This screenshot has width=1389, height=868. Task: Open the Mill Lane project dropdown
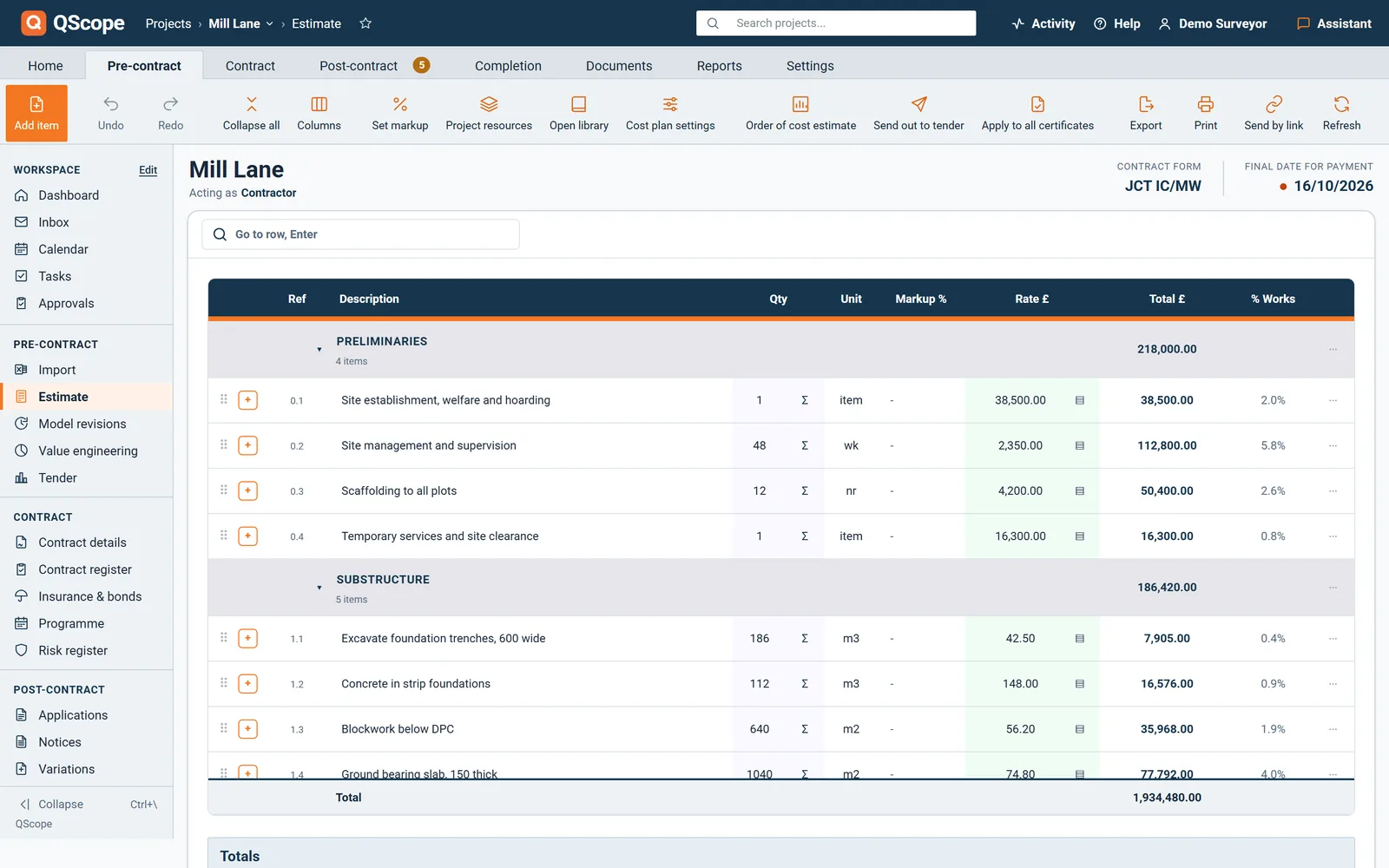click(x=241, y=23)
